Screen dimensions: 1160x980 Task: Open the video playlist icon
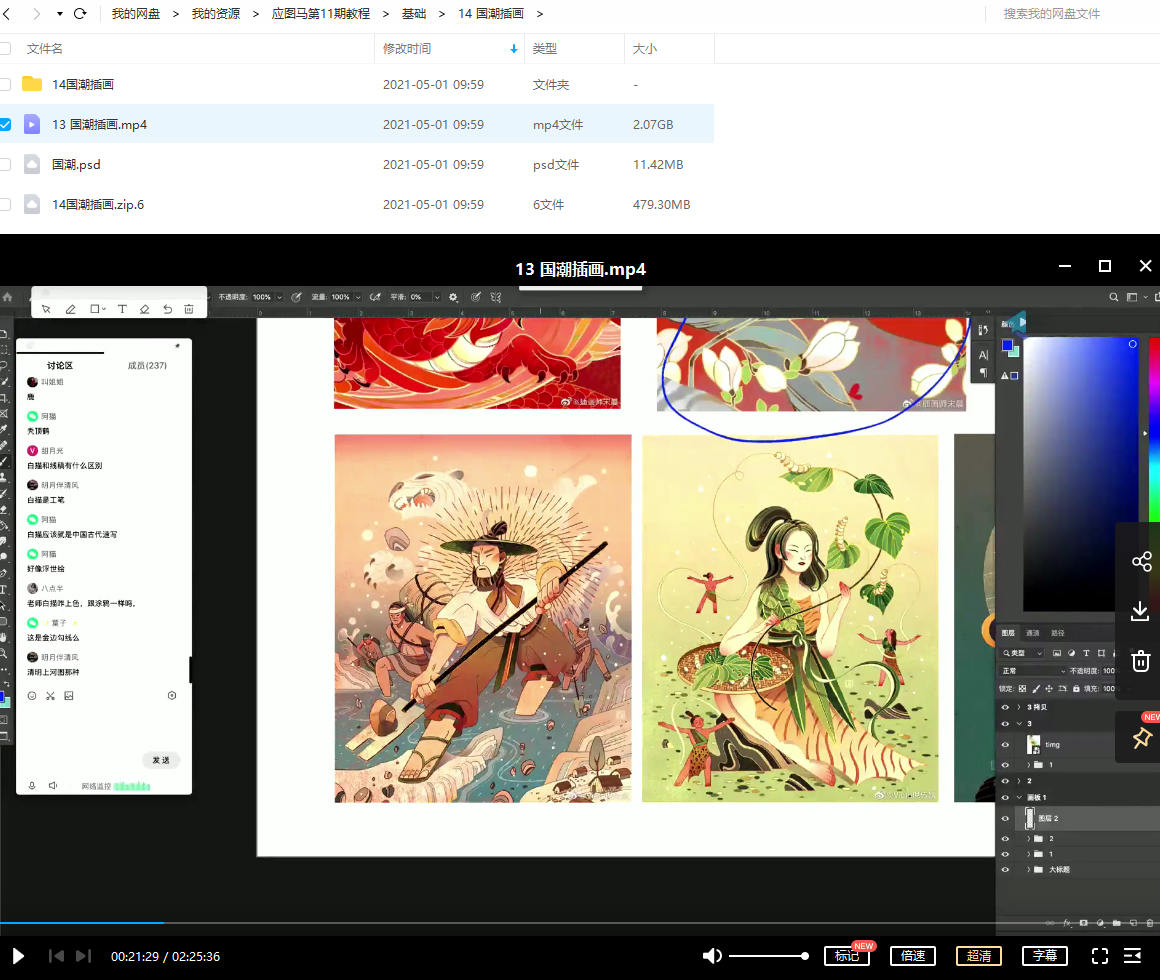pos(1133,956)
